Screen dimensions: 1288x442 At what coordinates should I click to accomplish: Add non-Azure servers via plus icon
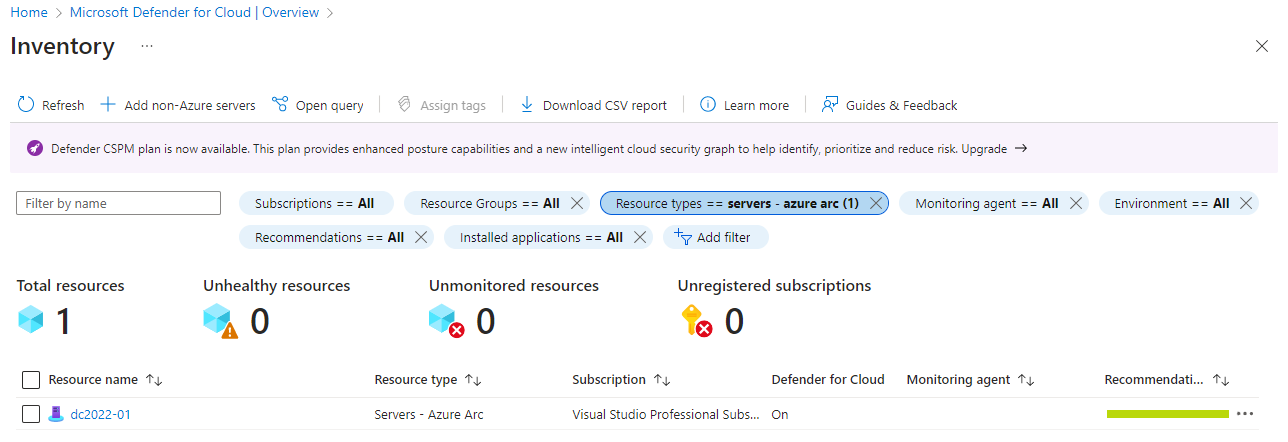[108, 105]
